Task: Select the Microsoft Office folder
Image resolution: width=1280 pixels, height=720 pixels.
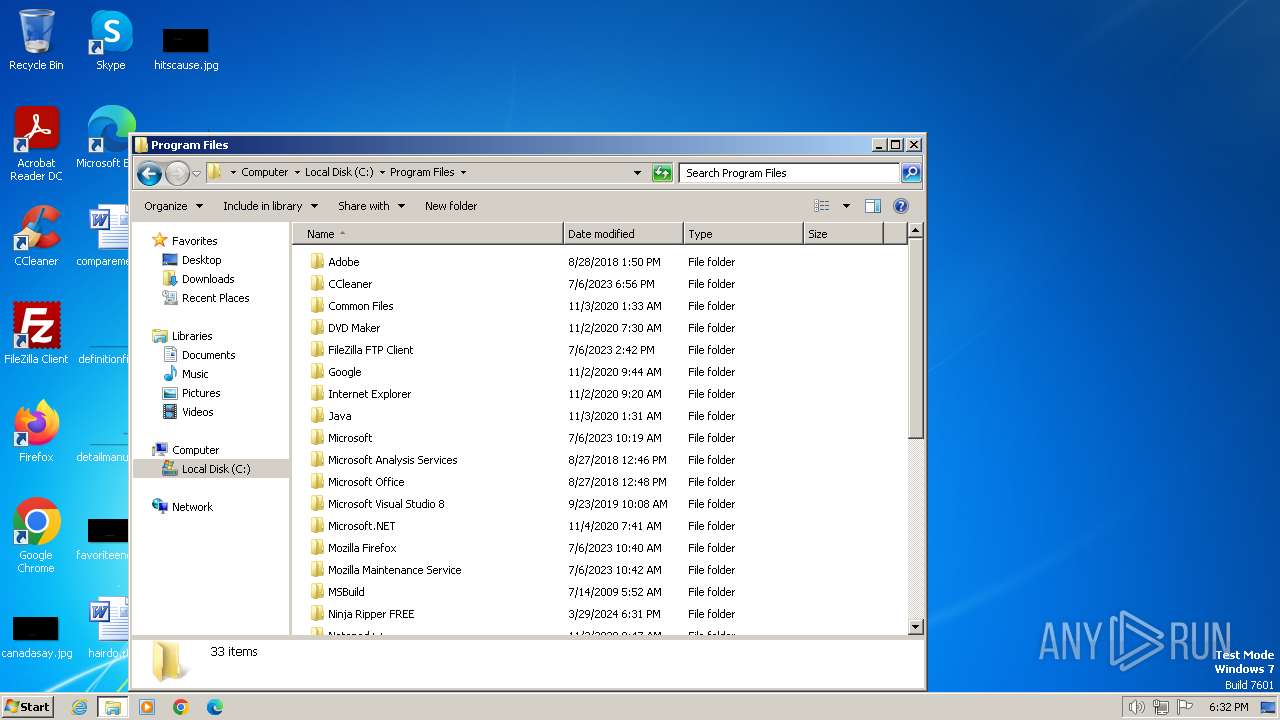Action: [366, 482]
